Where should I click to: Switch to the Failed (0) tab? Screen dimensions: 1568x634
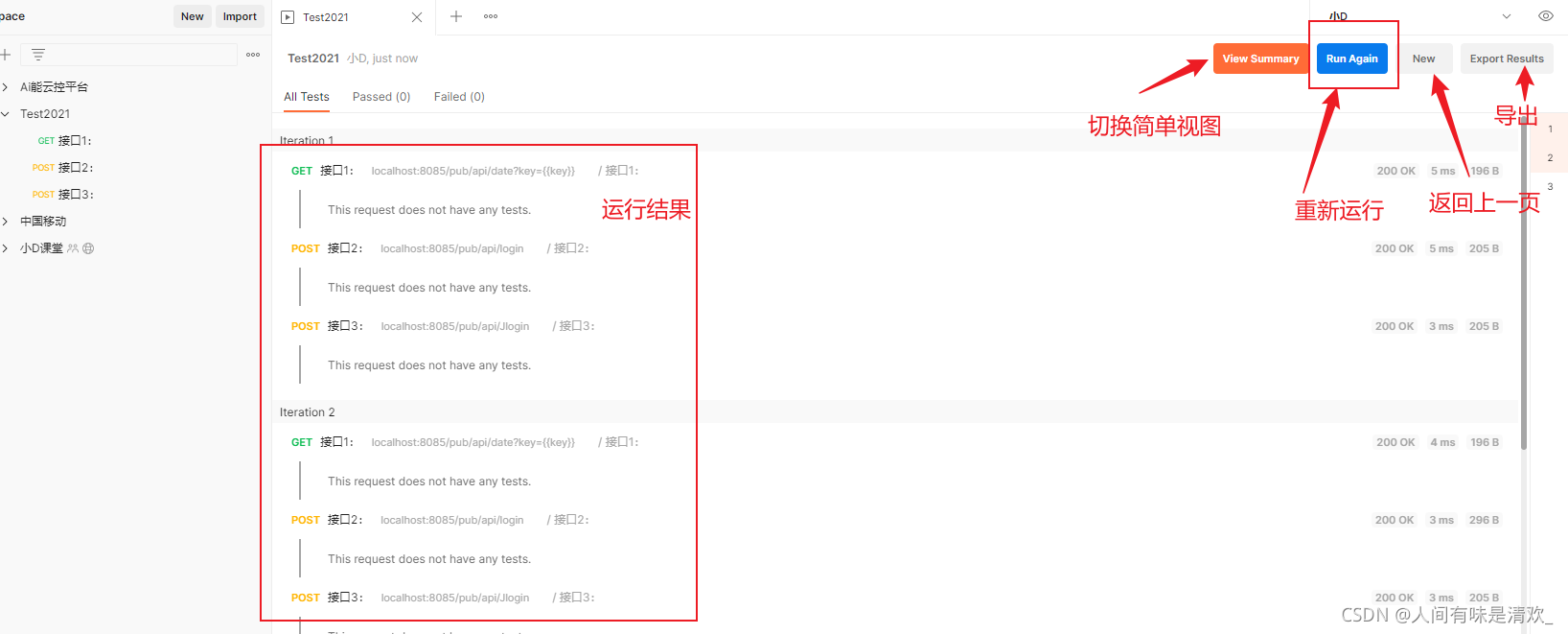pos(459,97)
